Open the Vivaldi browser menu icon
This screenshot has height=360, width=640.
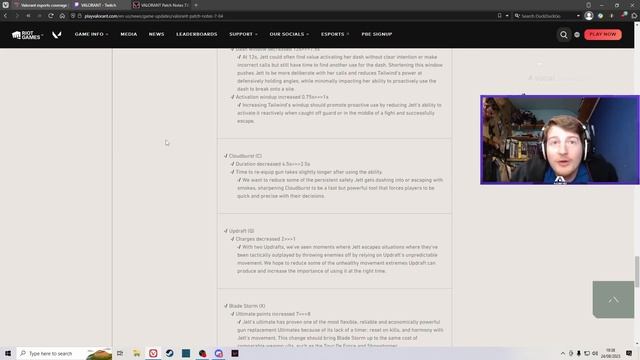[x=5, y=5]
